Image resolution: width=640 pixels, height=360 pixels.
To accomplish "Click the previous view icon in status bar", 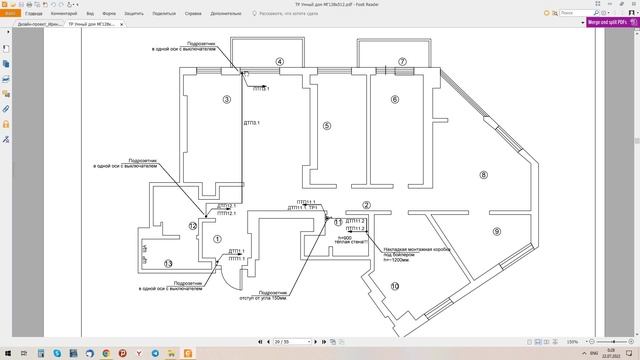I will coord(333,342).
